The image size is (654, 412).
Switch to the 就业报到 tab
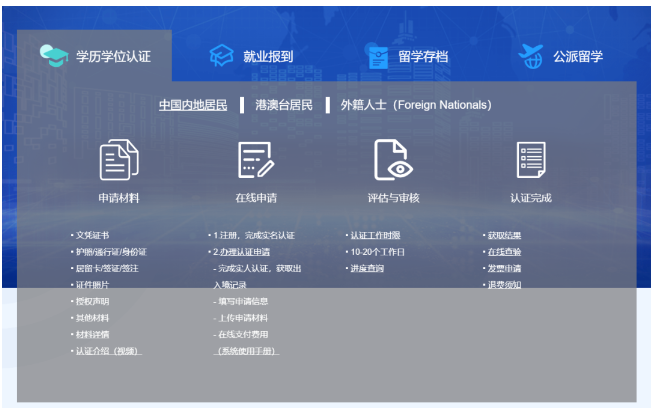(x=251, y=56)
